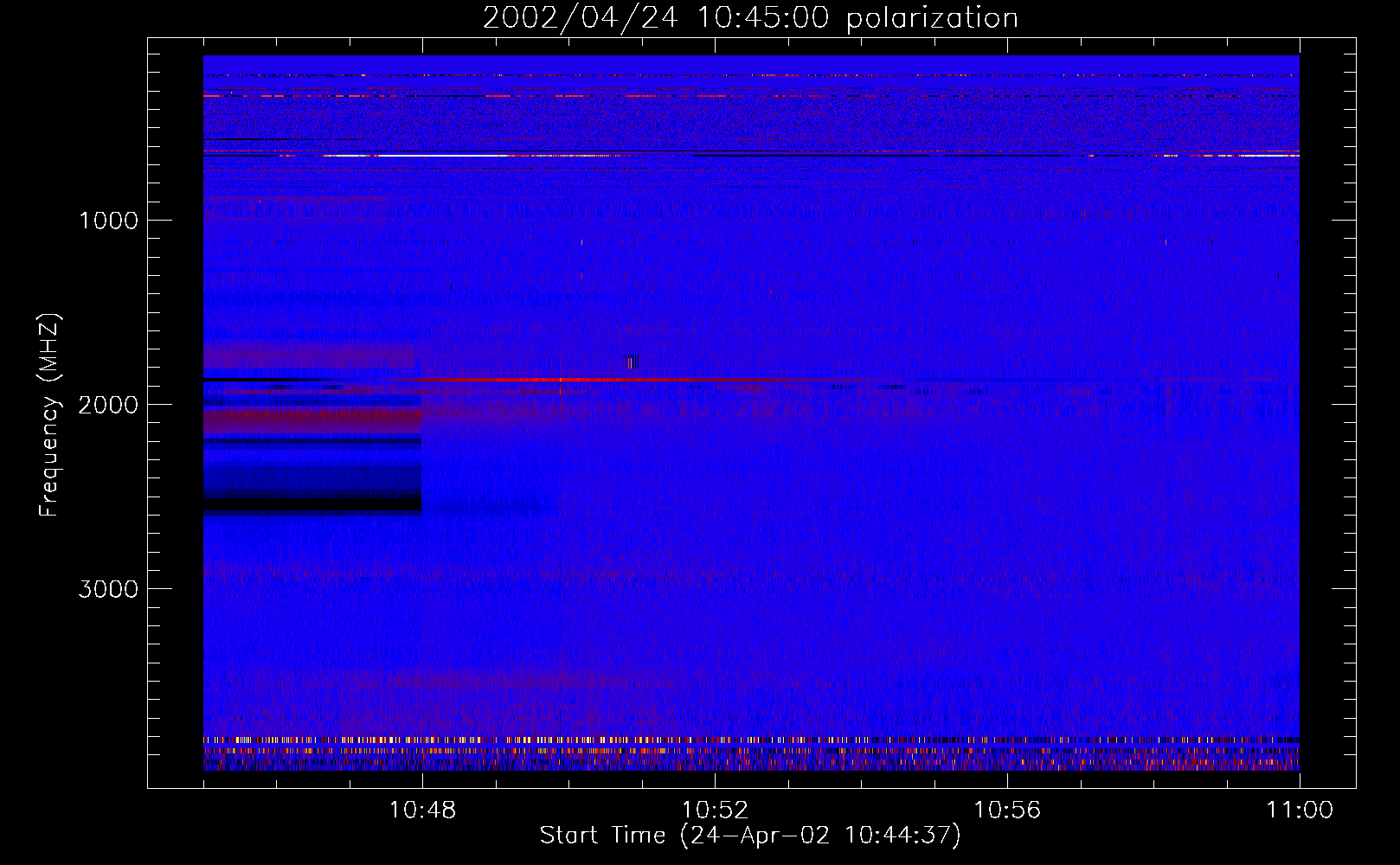Viewport: 1400px width, 865px height.
Task: Click the 10:56 time tick label
Action: [x=1007, y=811]
